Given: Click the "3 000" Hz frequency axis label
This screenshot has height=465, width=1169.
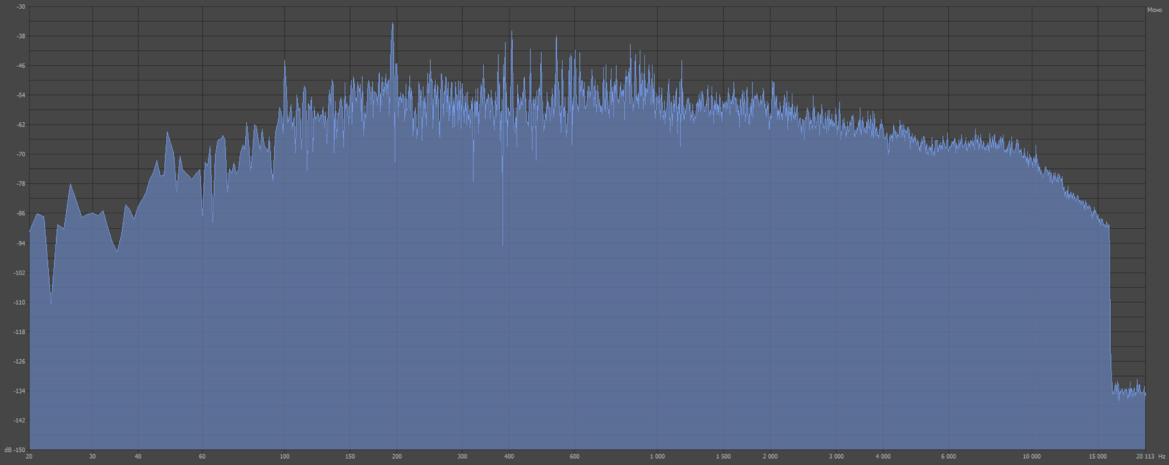Looking at the screenshot, I should (836, 455).
